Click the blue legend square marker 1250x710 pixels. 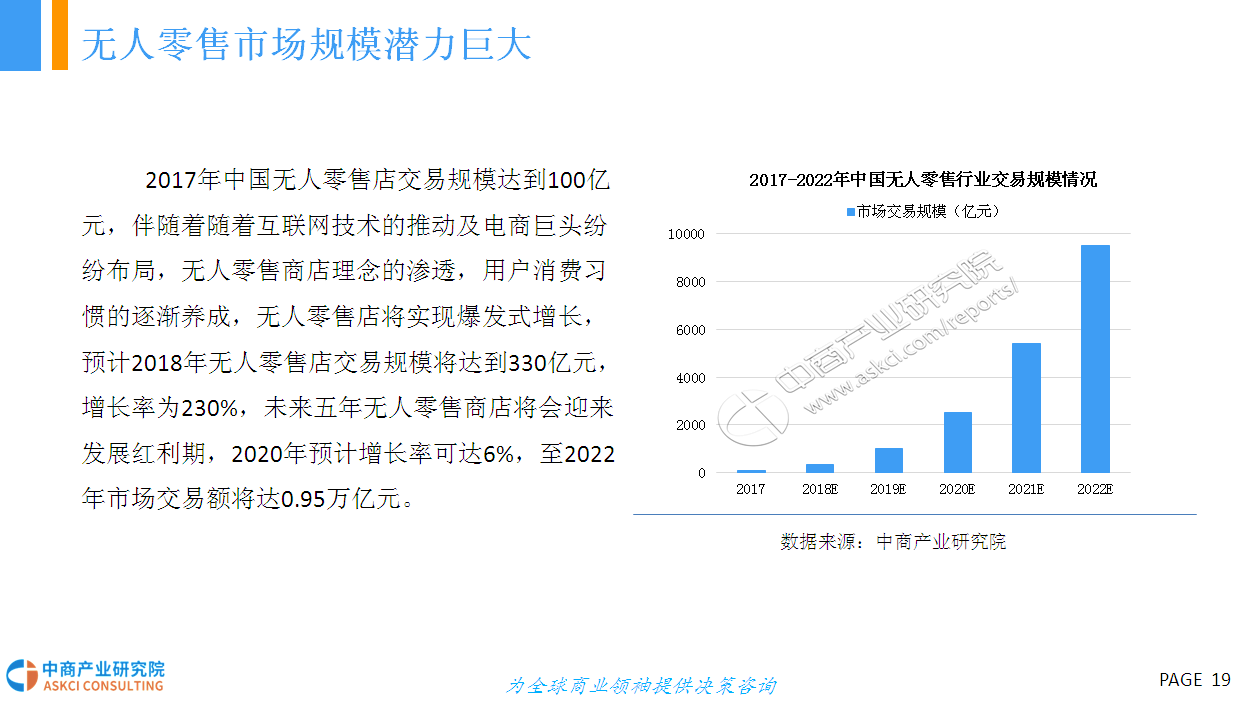850,212
